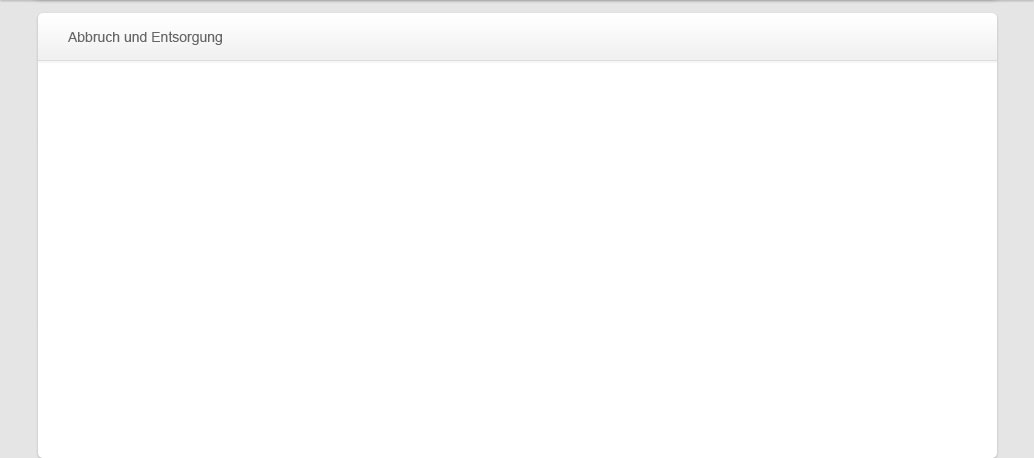1034x458 pixels.
Task: Click the dark shadow strip above the panel
Action: coord(517,1)
